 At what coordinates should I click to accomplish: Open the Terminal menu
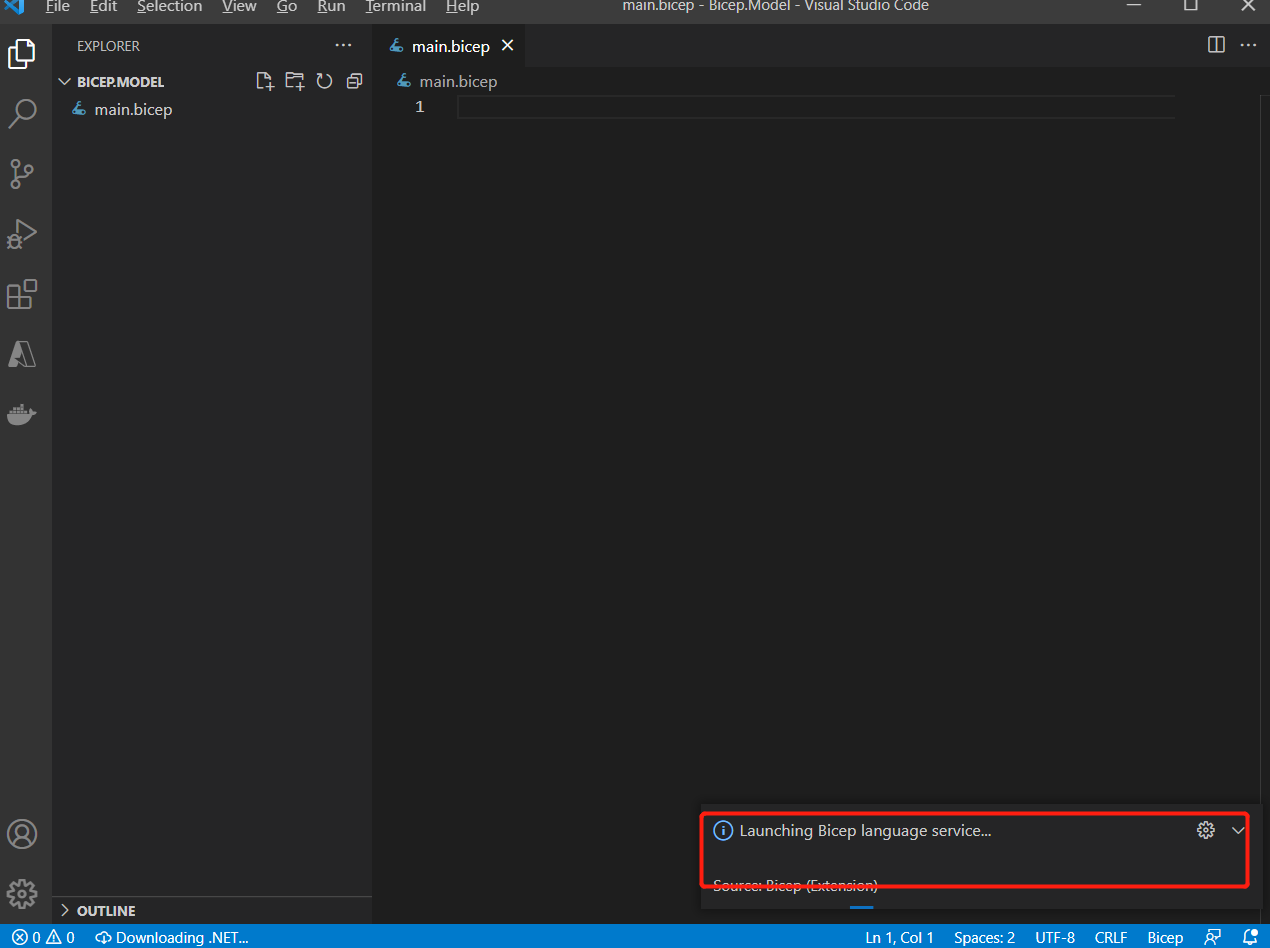click(396, 7)
